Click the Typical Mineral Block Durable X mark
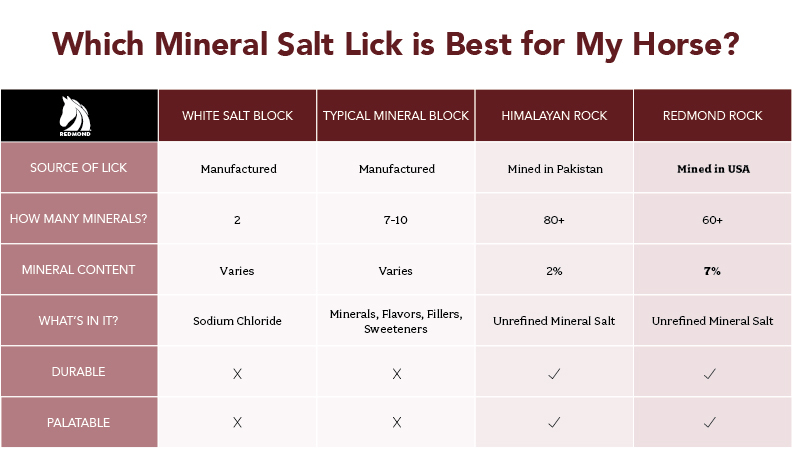792x449 pixels. coord(396,372)
